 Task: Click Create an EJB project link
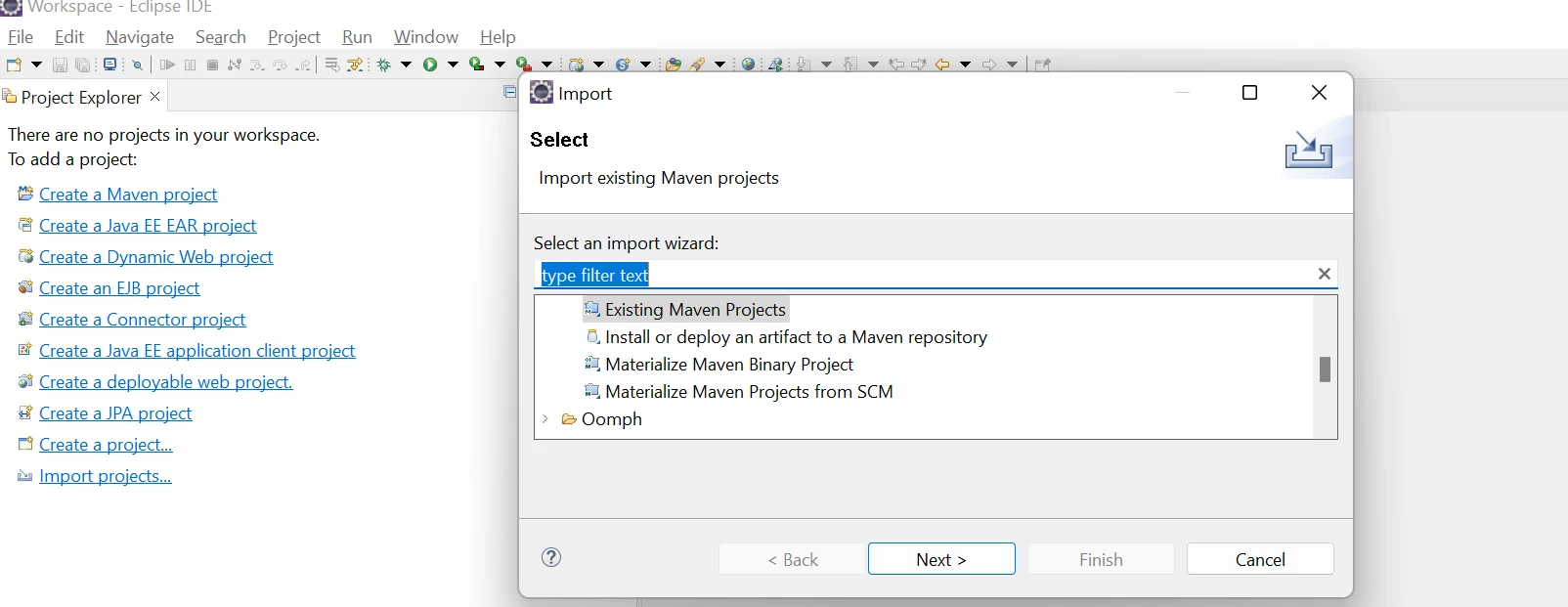coord(119,288)
